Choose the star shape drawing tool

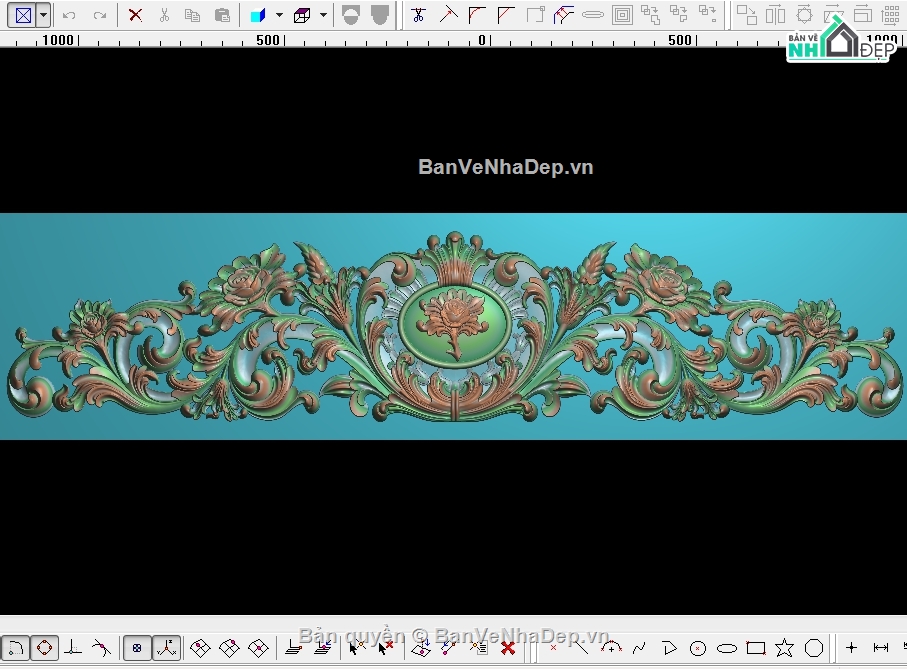pyautogui.click(x=784, y=648)
